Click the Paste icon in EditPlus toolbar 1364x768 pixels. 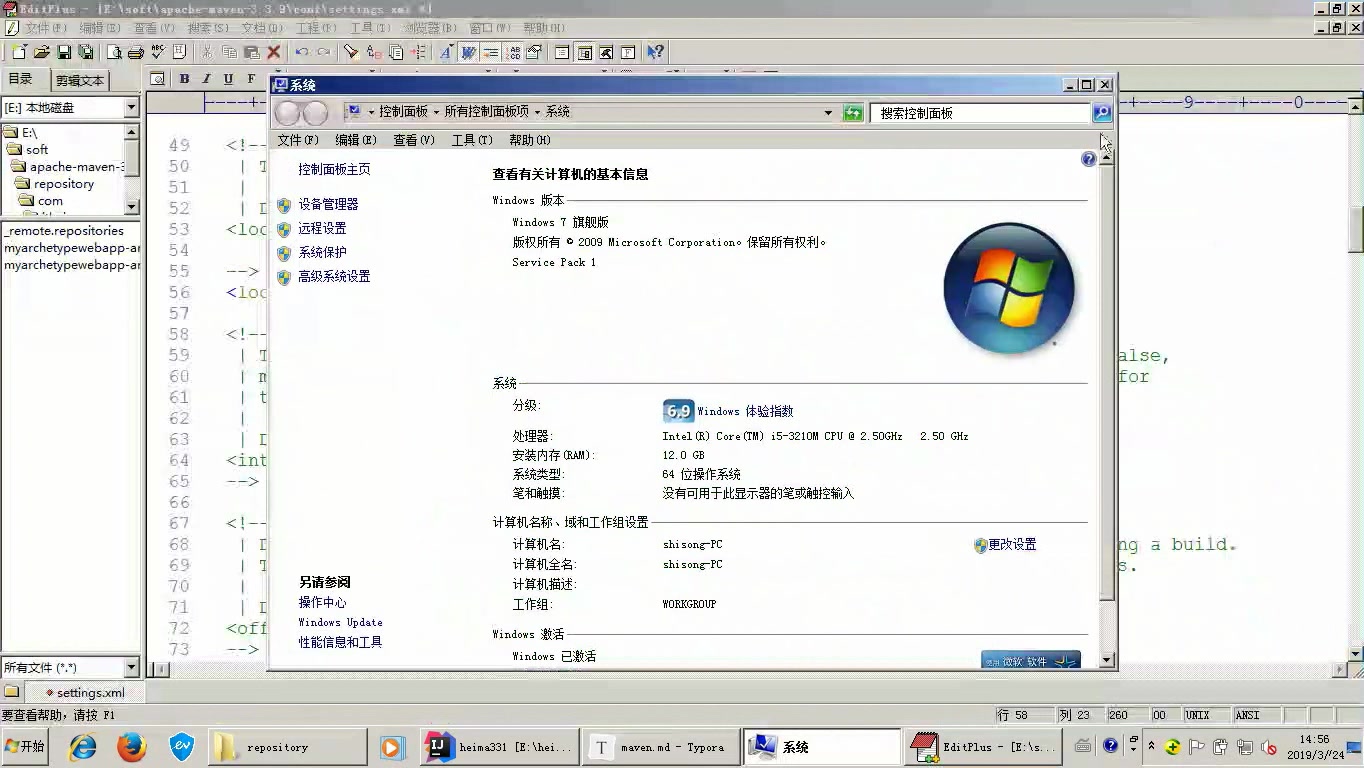coord(252,52)
